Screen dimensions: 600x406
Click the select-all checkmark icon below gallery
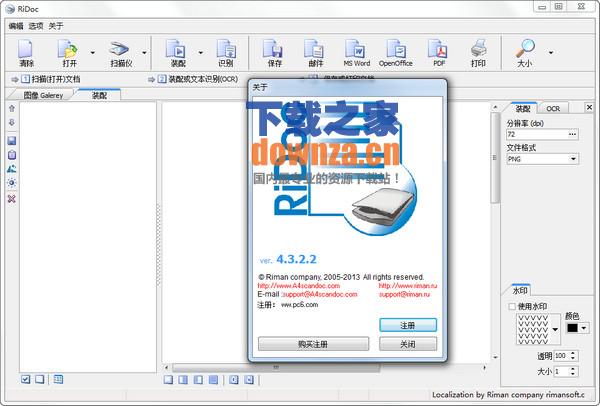point(26,379)
